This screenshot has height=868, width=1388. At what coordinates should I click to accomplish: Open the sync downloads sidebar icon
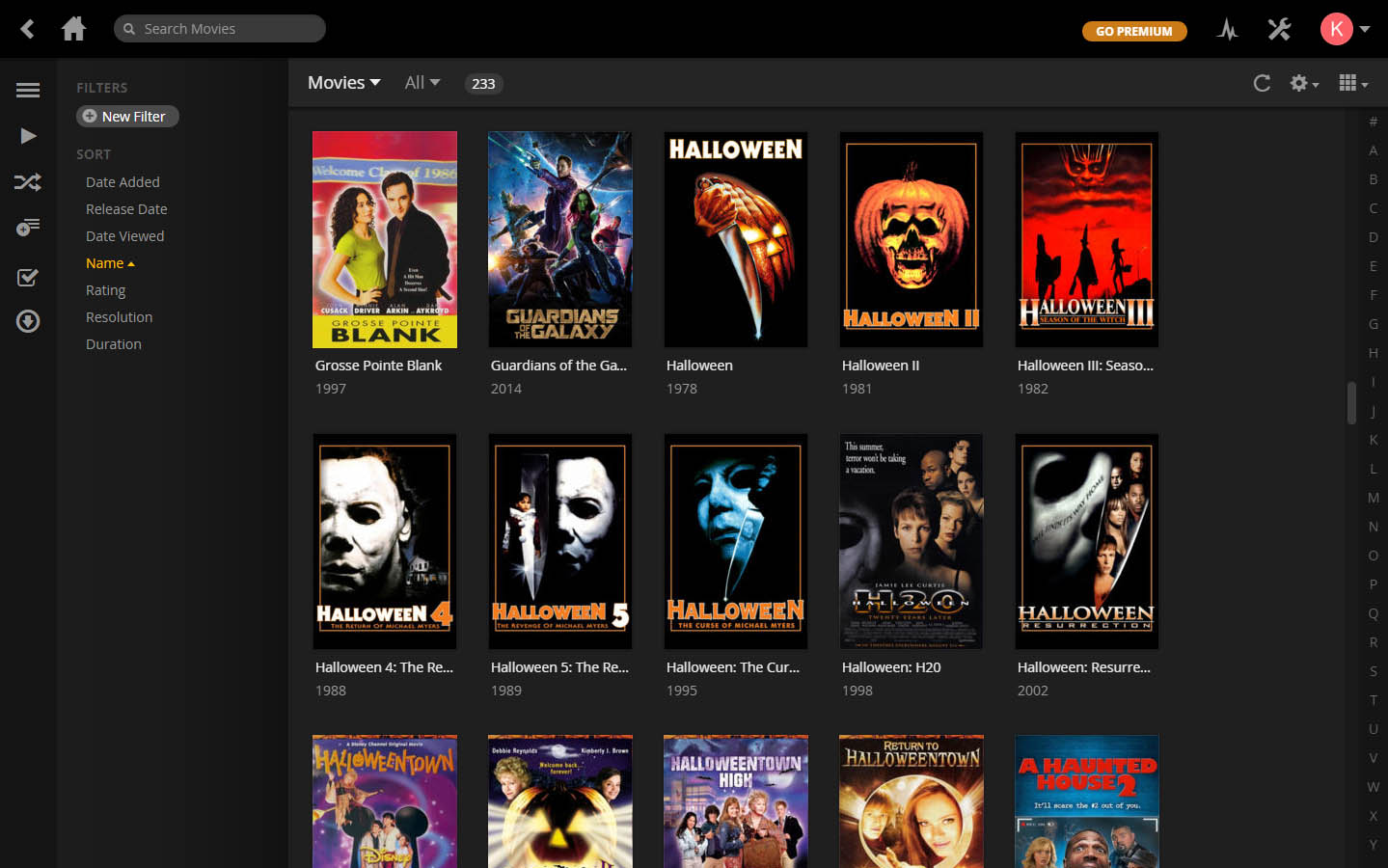click(x=27, y=321)
